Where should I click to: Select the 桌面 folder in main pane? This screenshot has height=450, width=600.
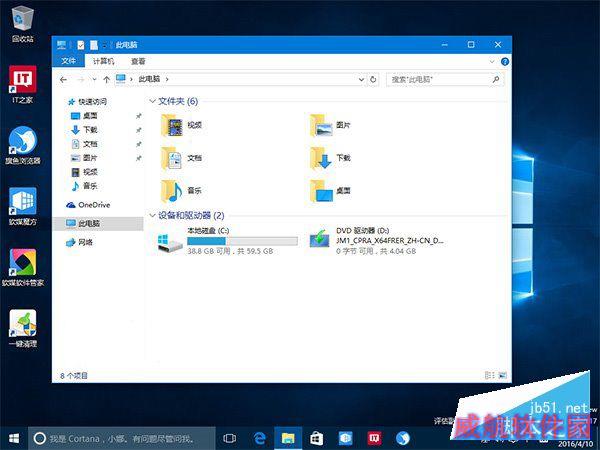[330, 191]
